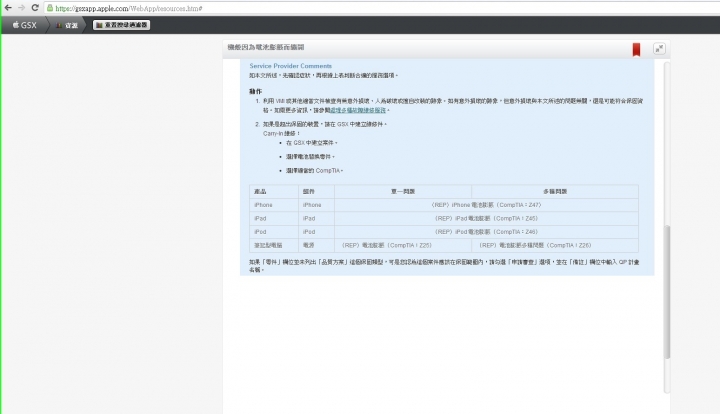The image size is (720, 414).
Task: Click 'iPod' in the first table column
Action: click(260, 231)
